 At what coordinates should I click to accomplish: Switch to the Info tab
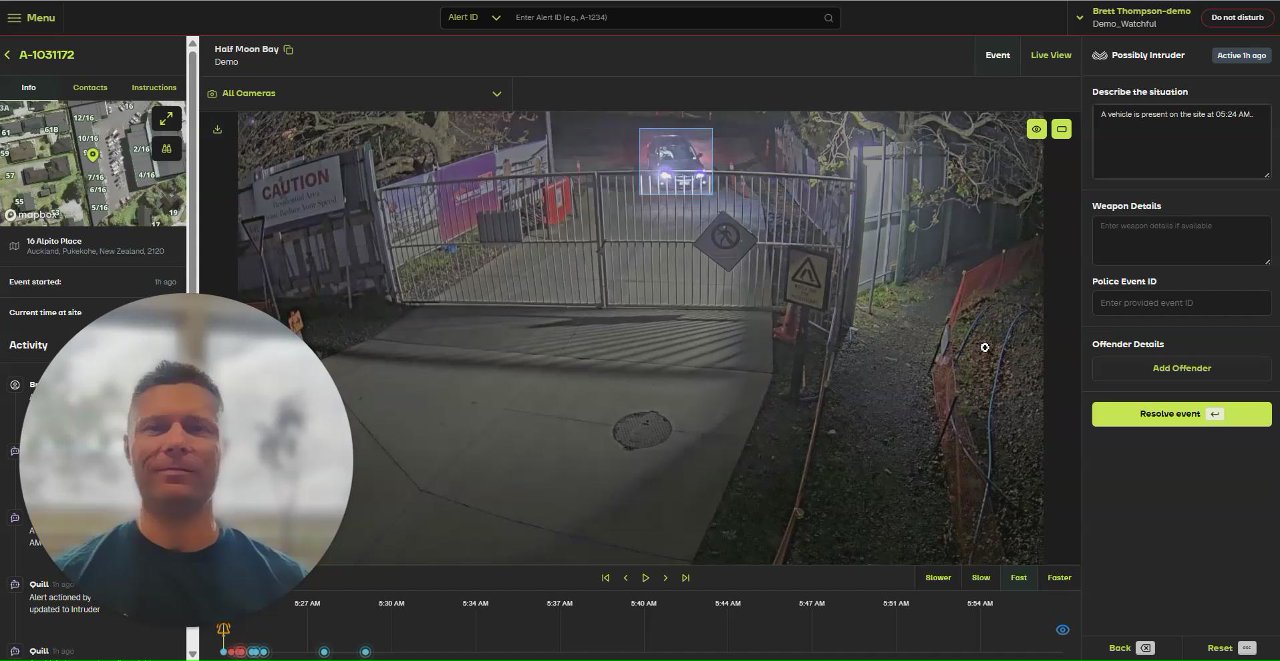pos(29,88)
